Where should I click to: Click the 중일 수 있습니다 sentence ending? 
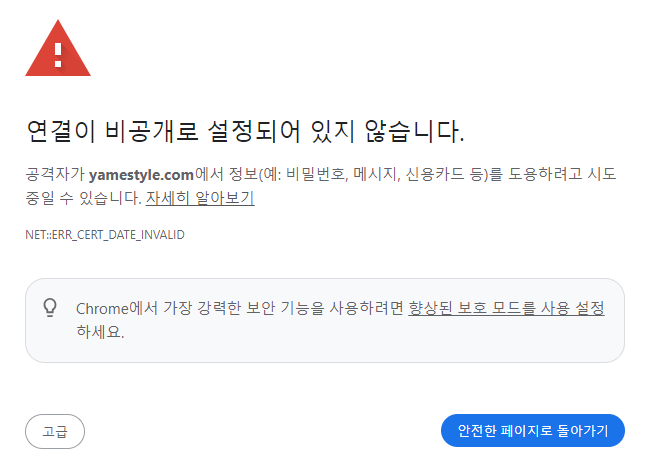84,198
